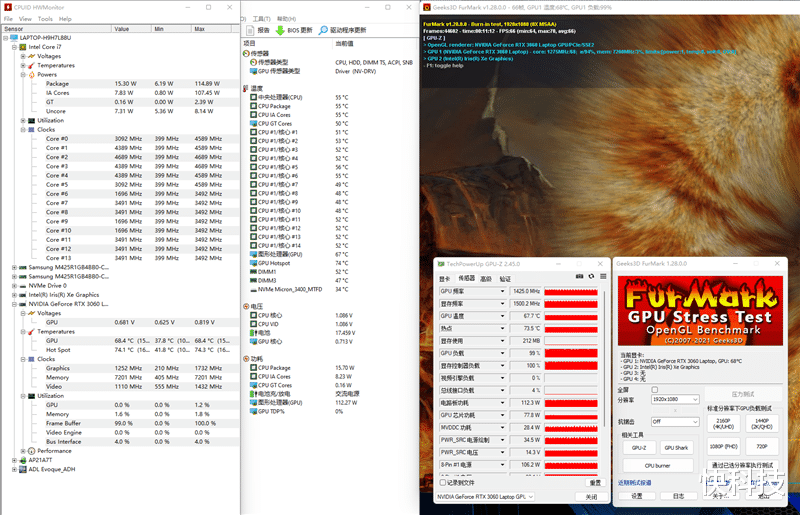Viewport: 800px width, 515px height.
Task: Open the GPU 频率 sensor dropdown in GPU-Z
Action: click(502, 291)
